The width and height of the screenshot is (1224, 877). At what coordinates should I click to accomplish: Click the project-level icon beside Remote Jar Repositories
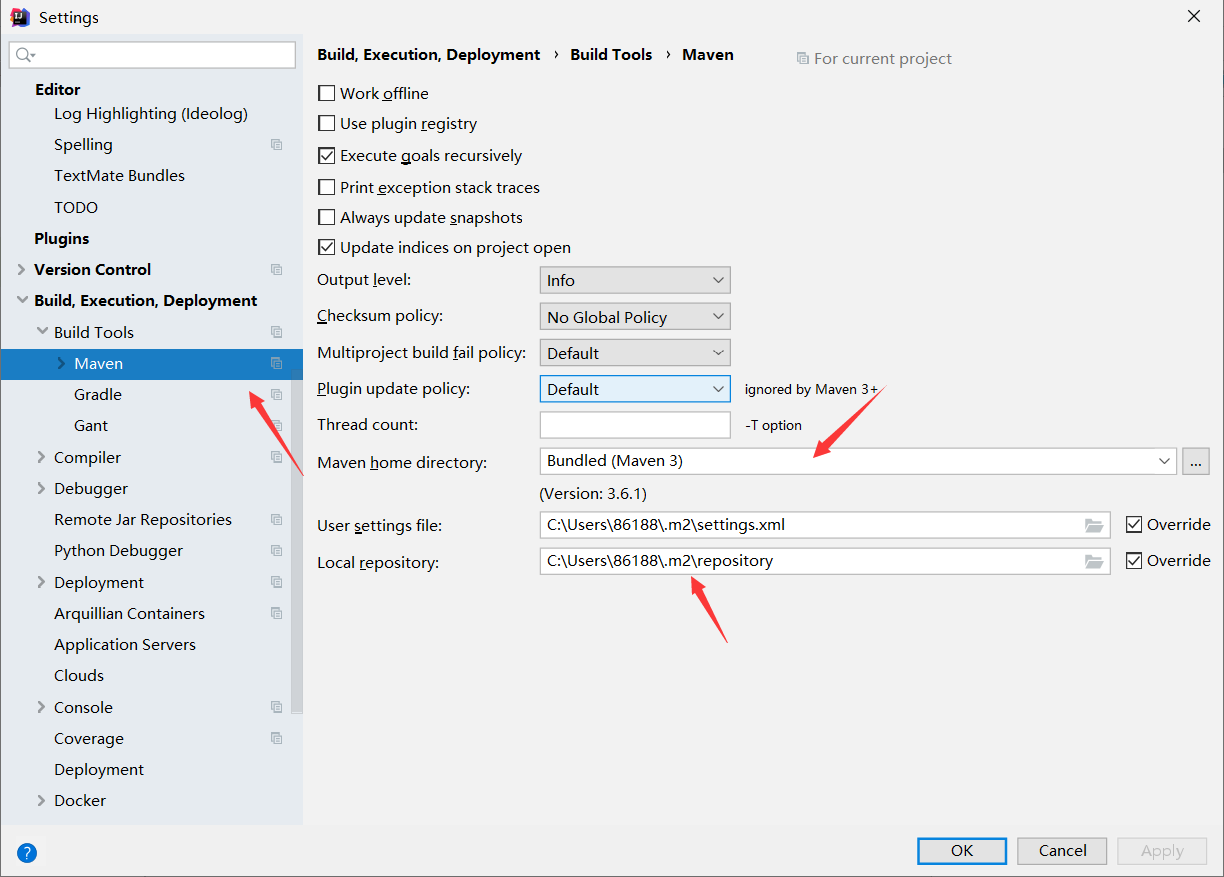click(x=277, y=520)
